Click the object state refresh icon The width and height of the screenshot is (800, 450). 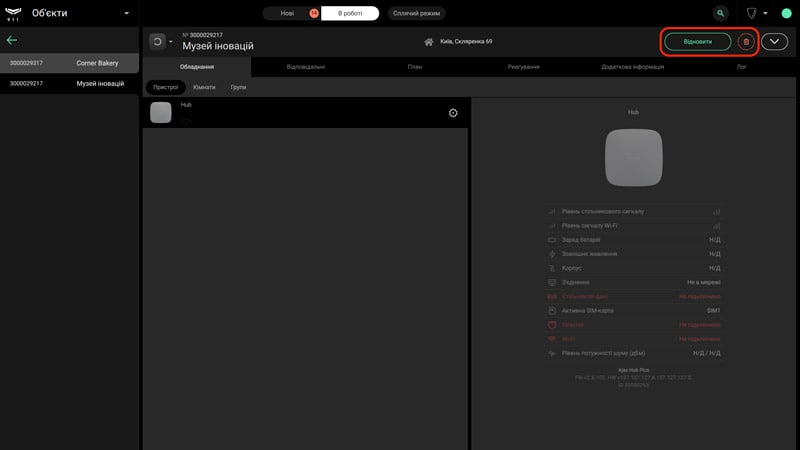(x=158, y=41)
